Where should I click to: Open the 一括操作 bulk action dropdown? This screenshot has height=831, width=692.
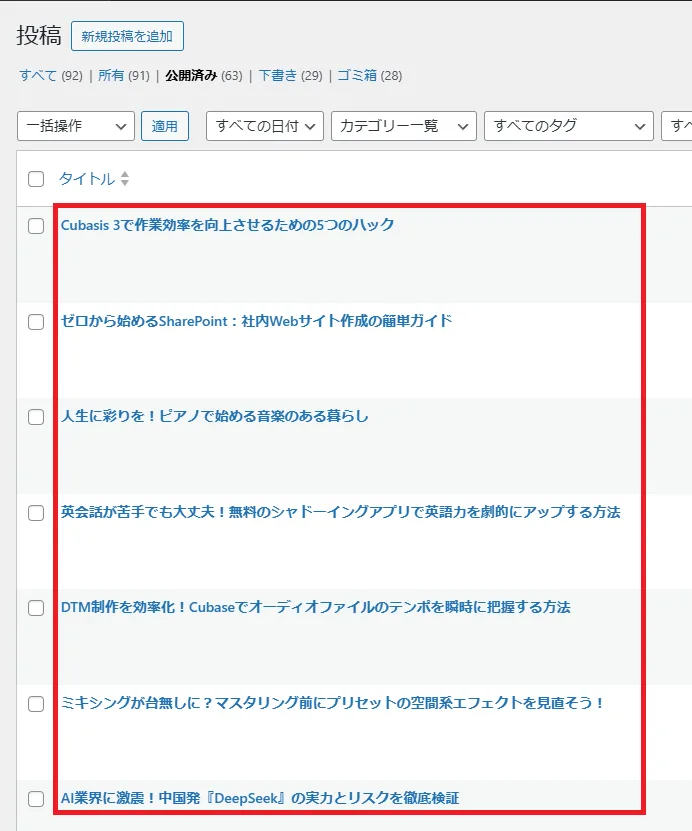pos(76,126)
